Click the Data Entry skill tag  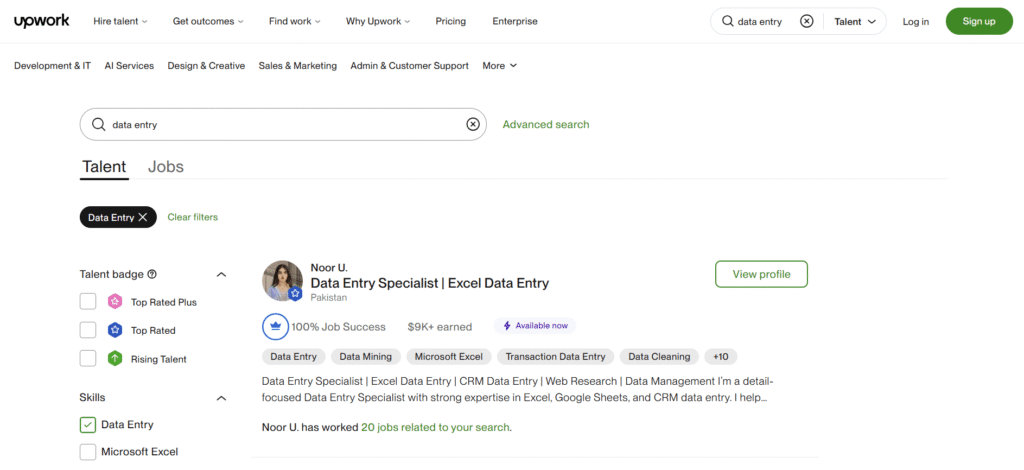(294, 356)
